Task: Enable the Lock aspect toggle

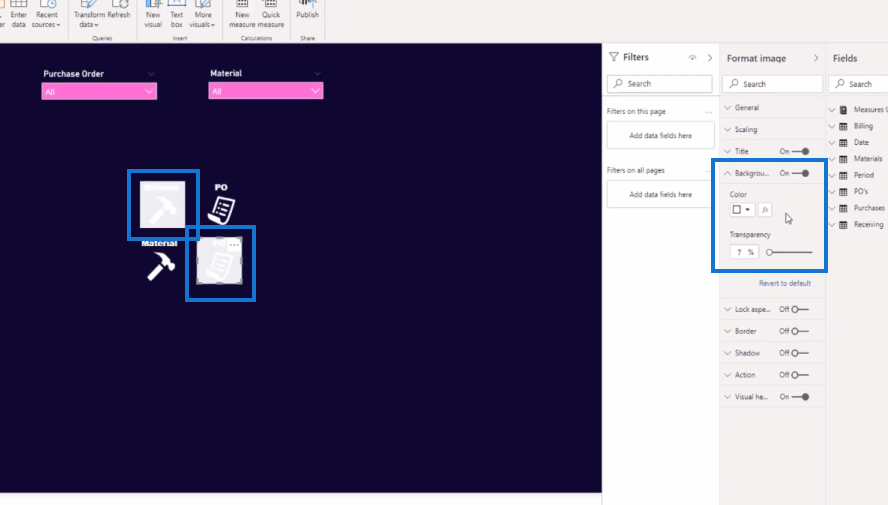Action: tap(800, 309)
